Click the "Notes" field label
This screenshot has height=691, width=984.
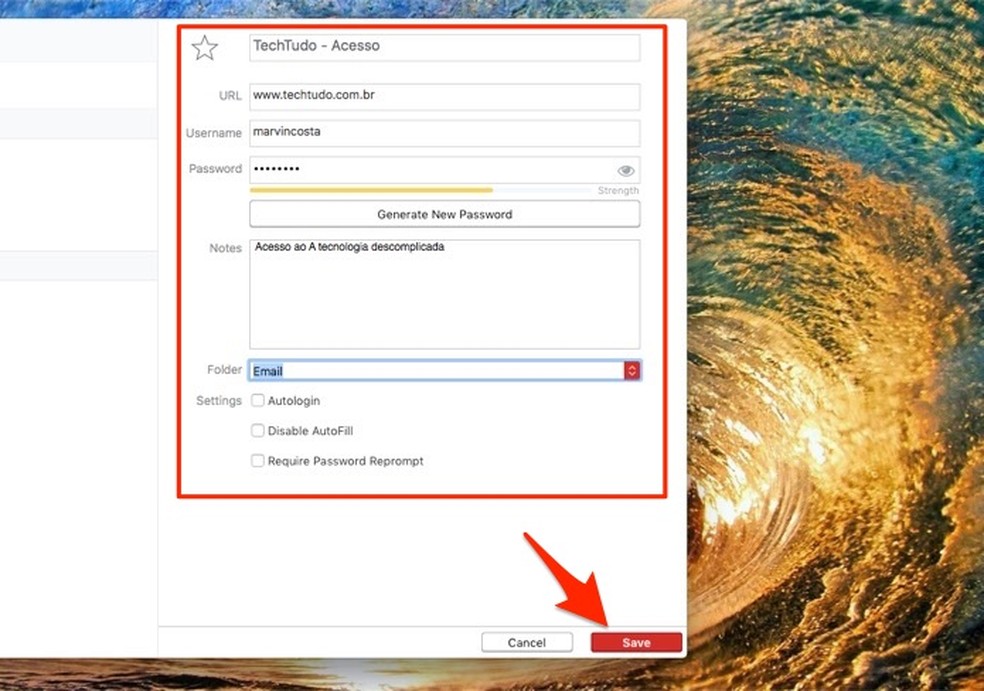pyautogui.click(x=226, y=248)
